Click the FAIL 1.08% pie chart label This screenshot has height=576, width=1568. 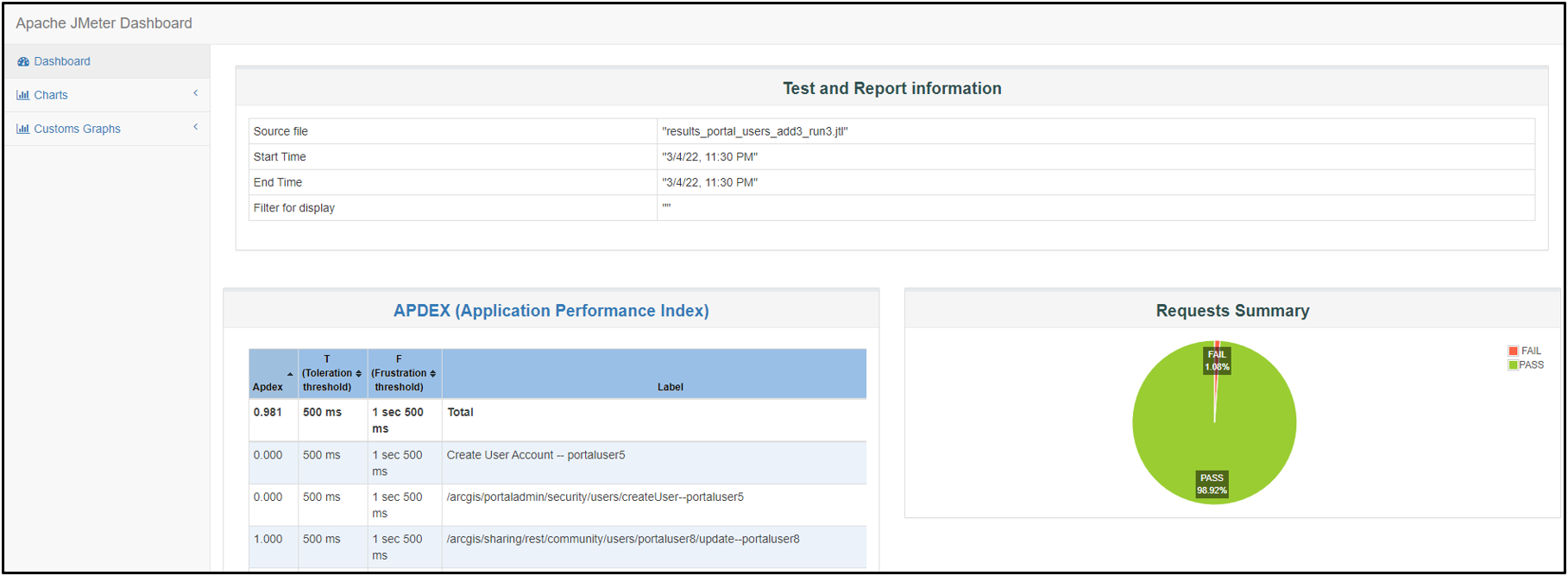[1217, 361]
